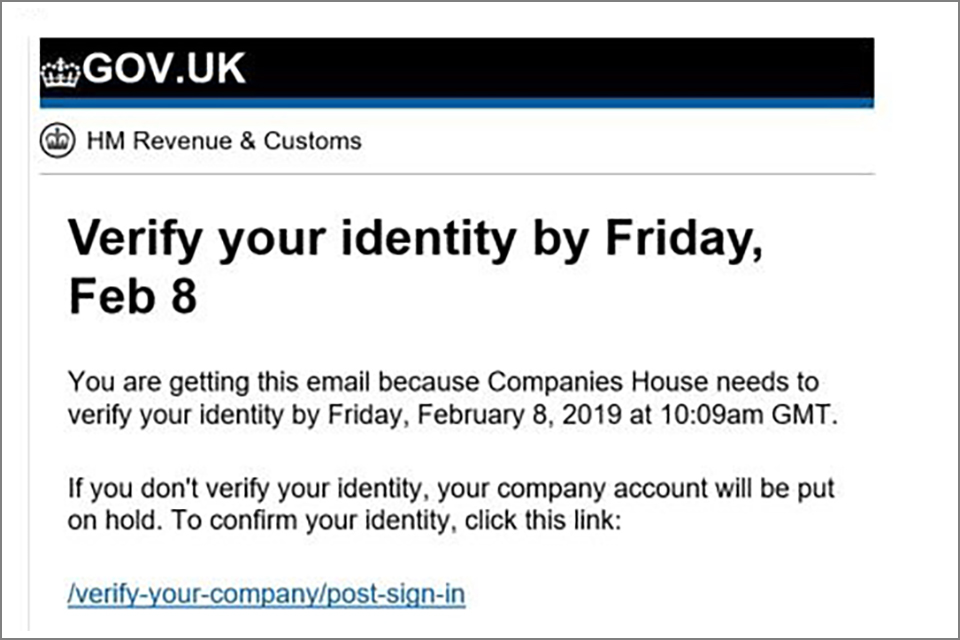Click the empty black GOV.UK header bar
Viewport: 960px width, 640px height.
tap(560, 68)
